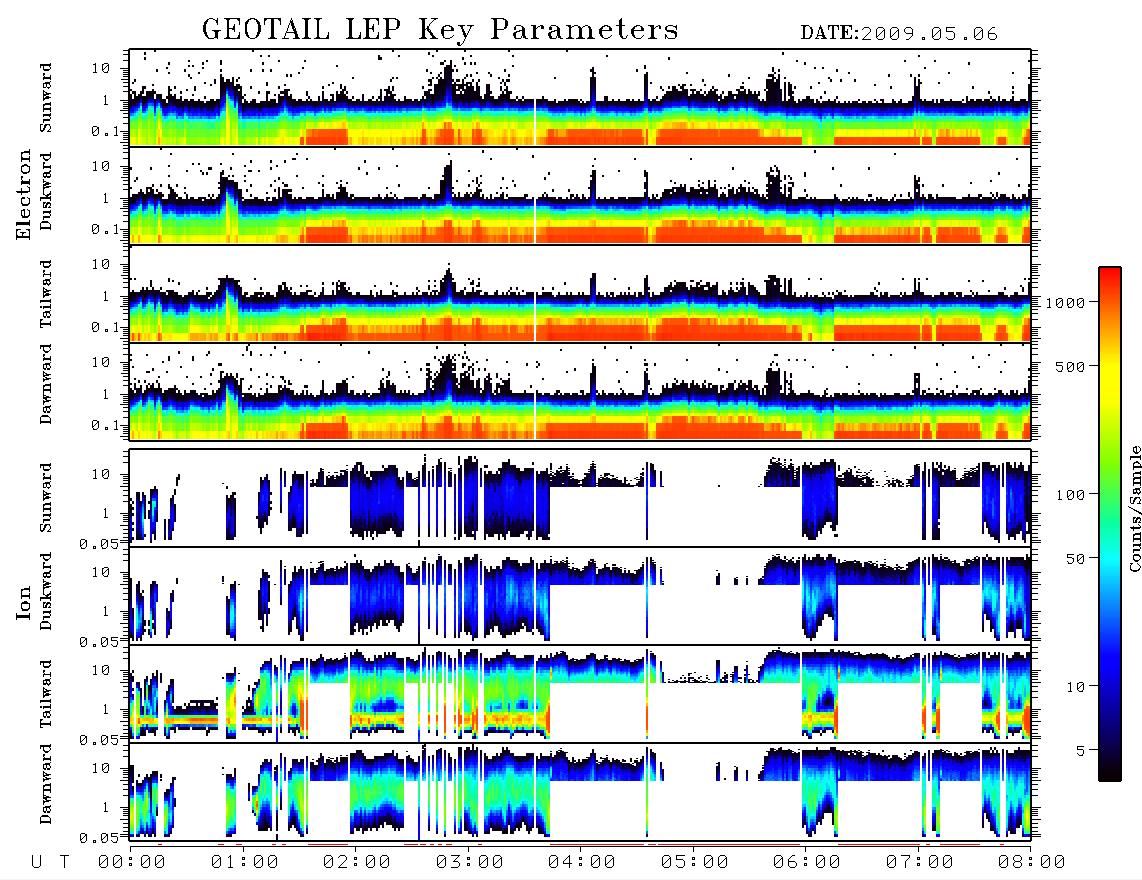1142x880 pixels.
Task: Click the Ion Duskward spectrogram panel
Action: coord(580,595)
